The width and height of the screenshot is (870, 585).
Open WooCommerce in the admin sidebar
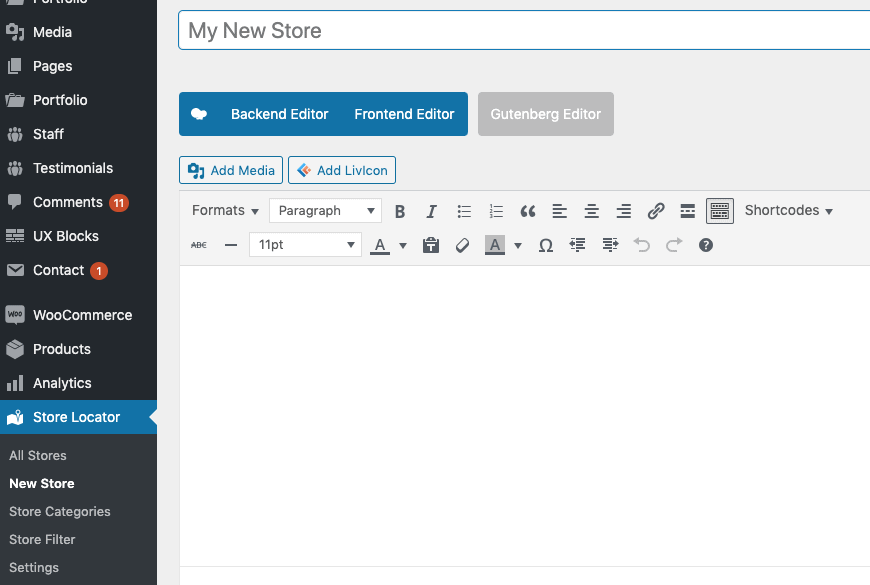tap(82, 315)
